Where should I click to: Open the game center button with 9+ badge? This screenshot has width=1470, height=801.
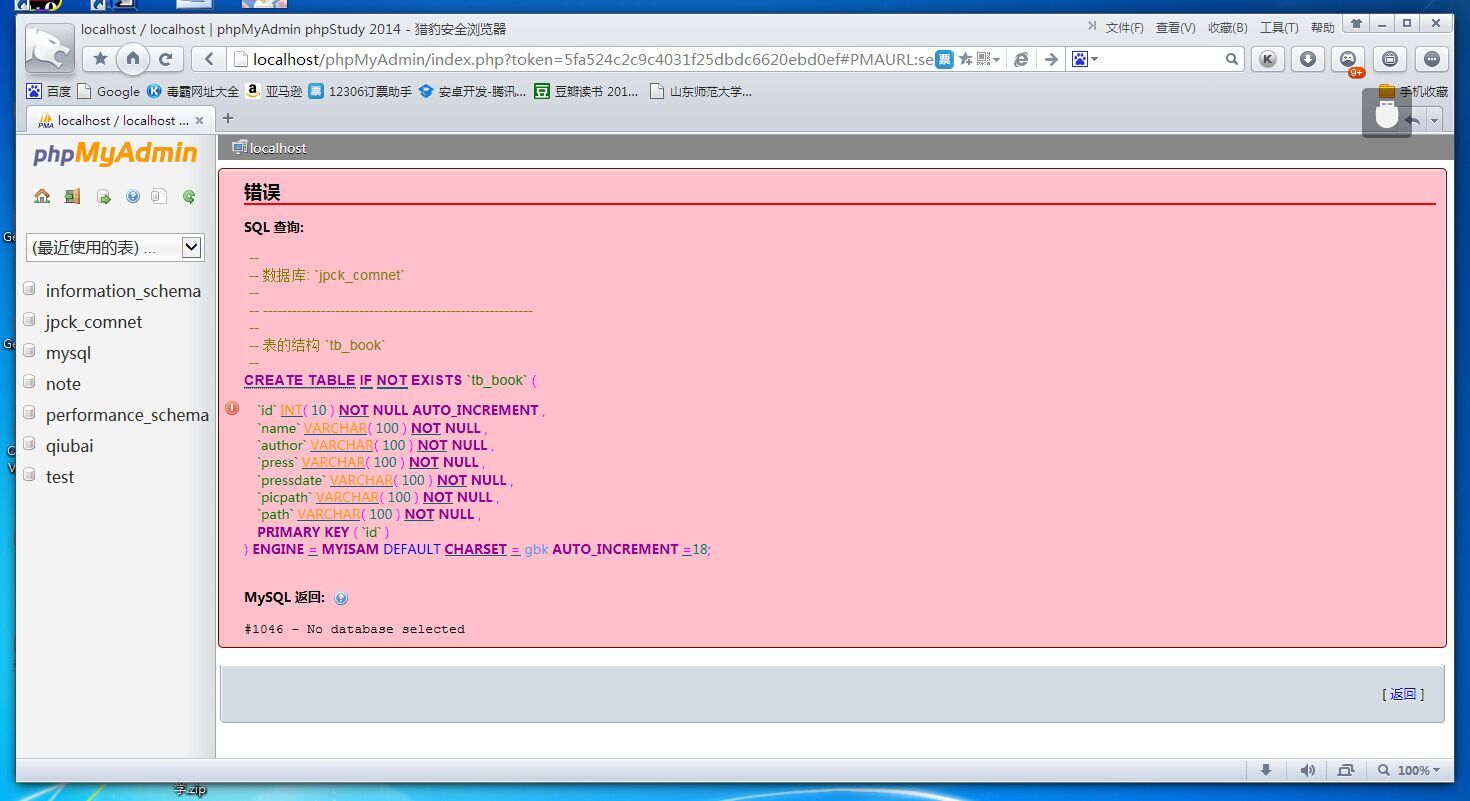pyautogui.click(x=1348, y=59)
